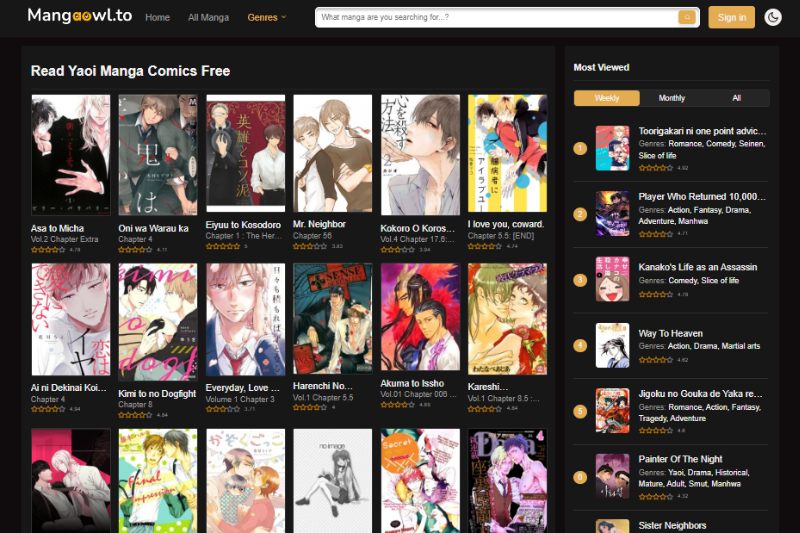Open the no image placeholder manga cover
Image resolution: width=800 pixels, height=533 pixels.
coord(333,481)
